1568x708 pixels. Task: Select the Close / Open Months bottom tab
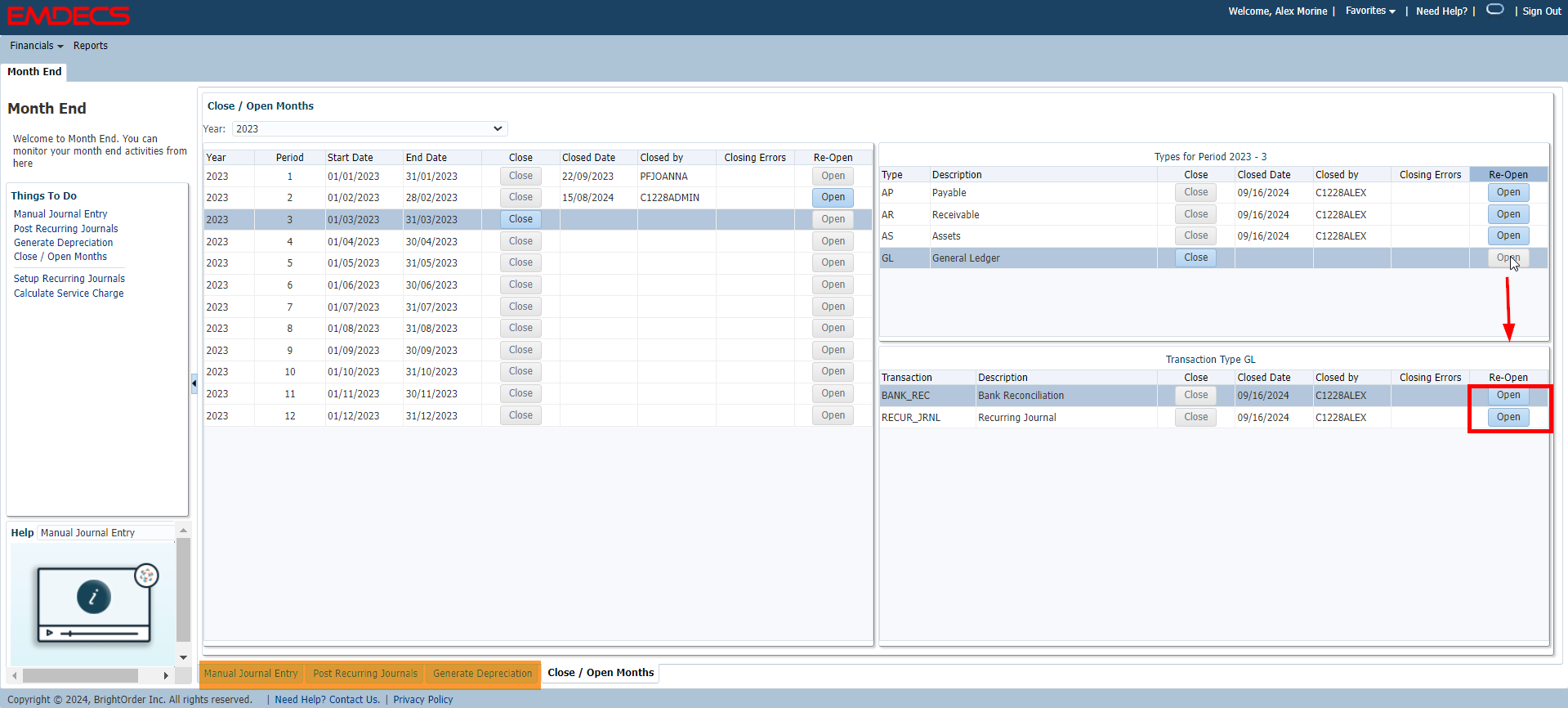click(x=601, y=673)
